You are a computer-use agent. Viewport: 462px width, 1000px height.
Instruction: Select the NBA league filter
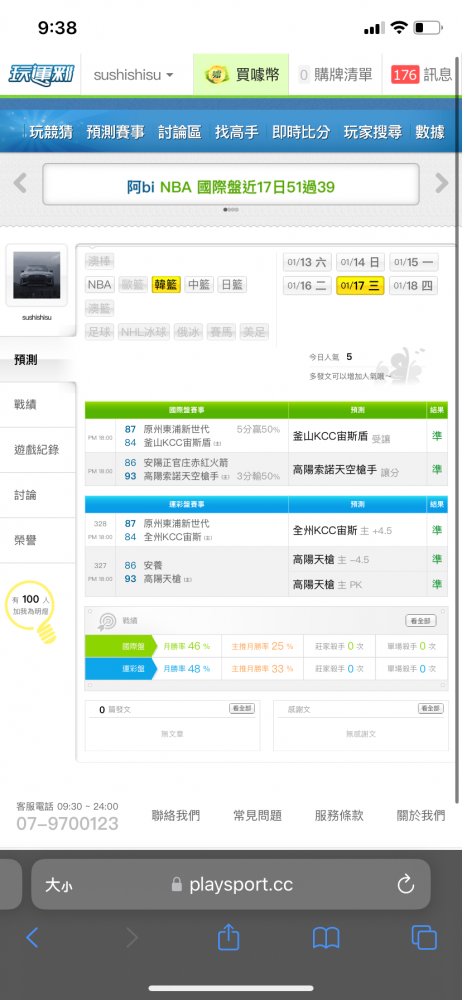[x=100, y=284]
